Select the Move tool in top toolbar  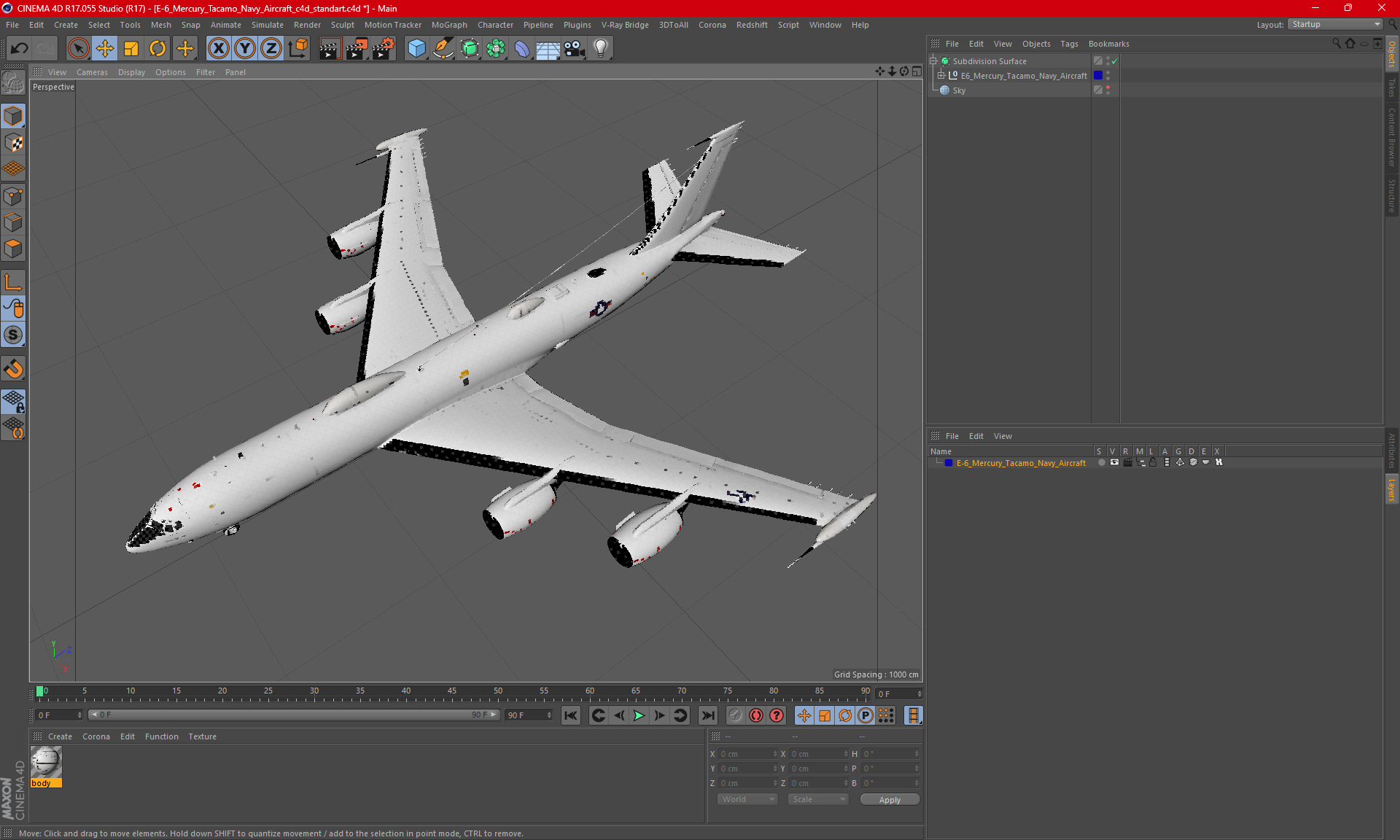105,49
